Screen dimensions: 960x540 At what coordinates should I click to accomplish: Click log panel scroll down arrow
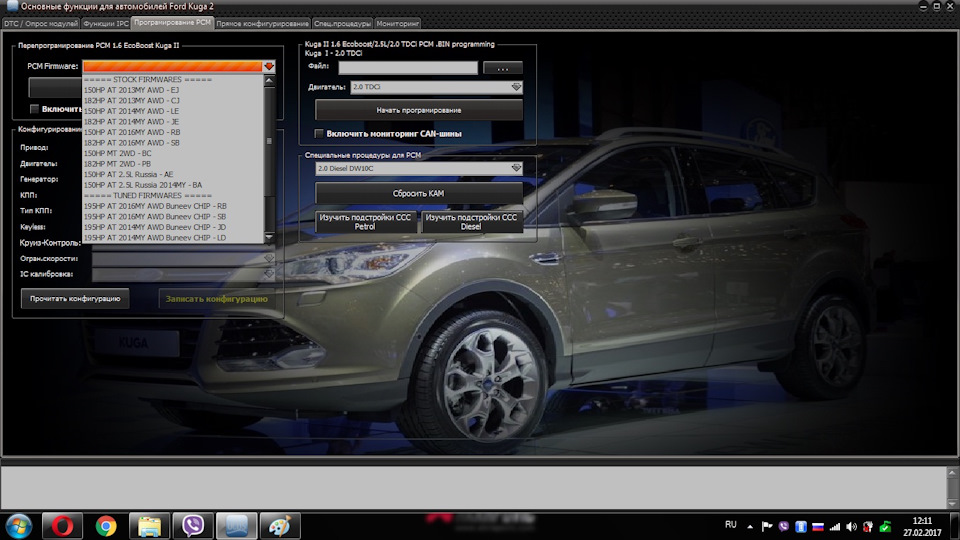(952, 503)
